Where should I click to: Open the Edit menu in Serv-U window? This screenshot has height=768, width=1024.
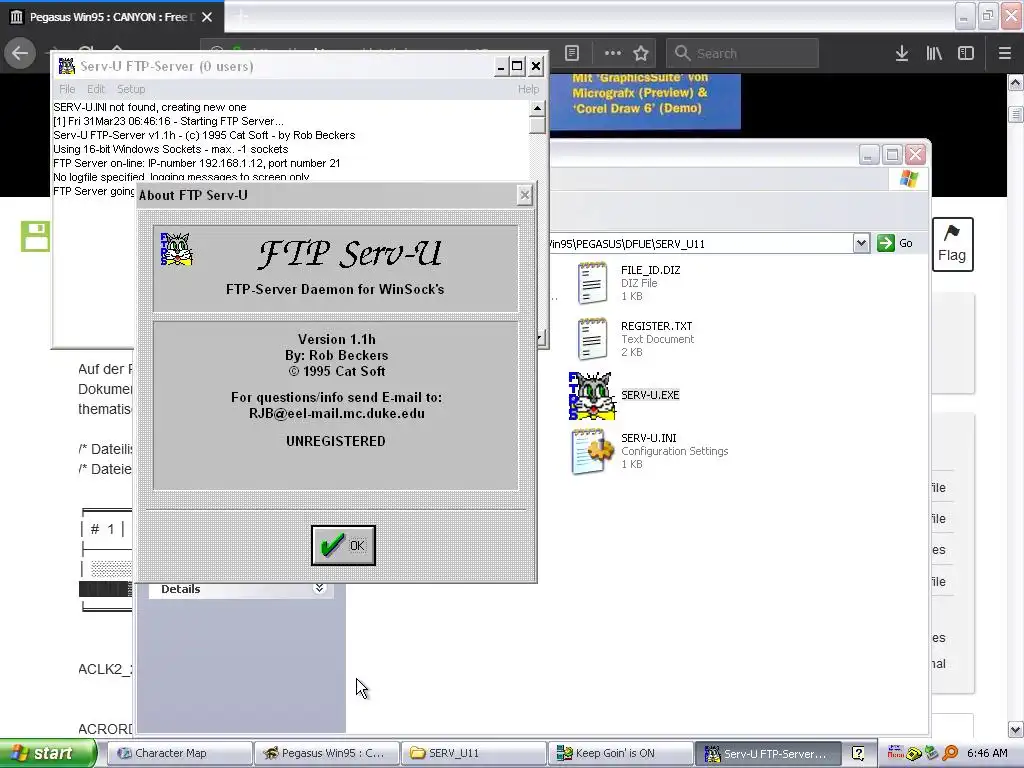96,89
